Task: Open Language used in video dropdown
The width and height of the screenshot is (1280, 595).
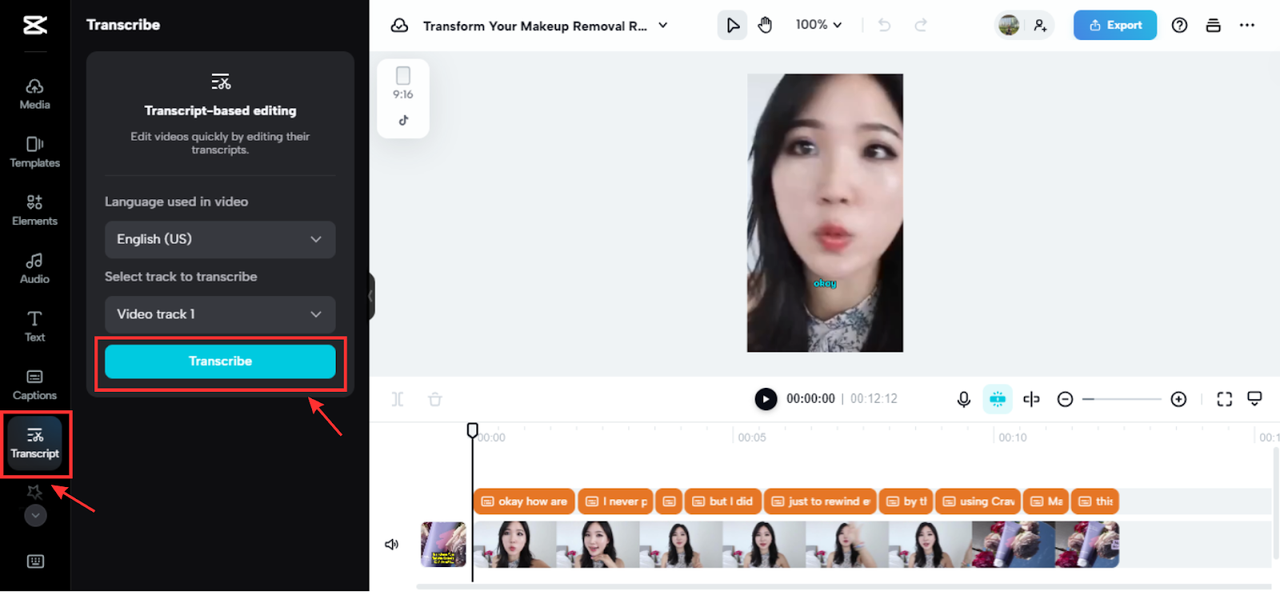Action: (220, 239)
